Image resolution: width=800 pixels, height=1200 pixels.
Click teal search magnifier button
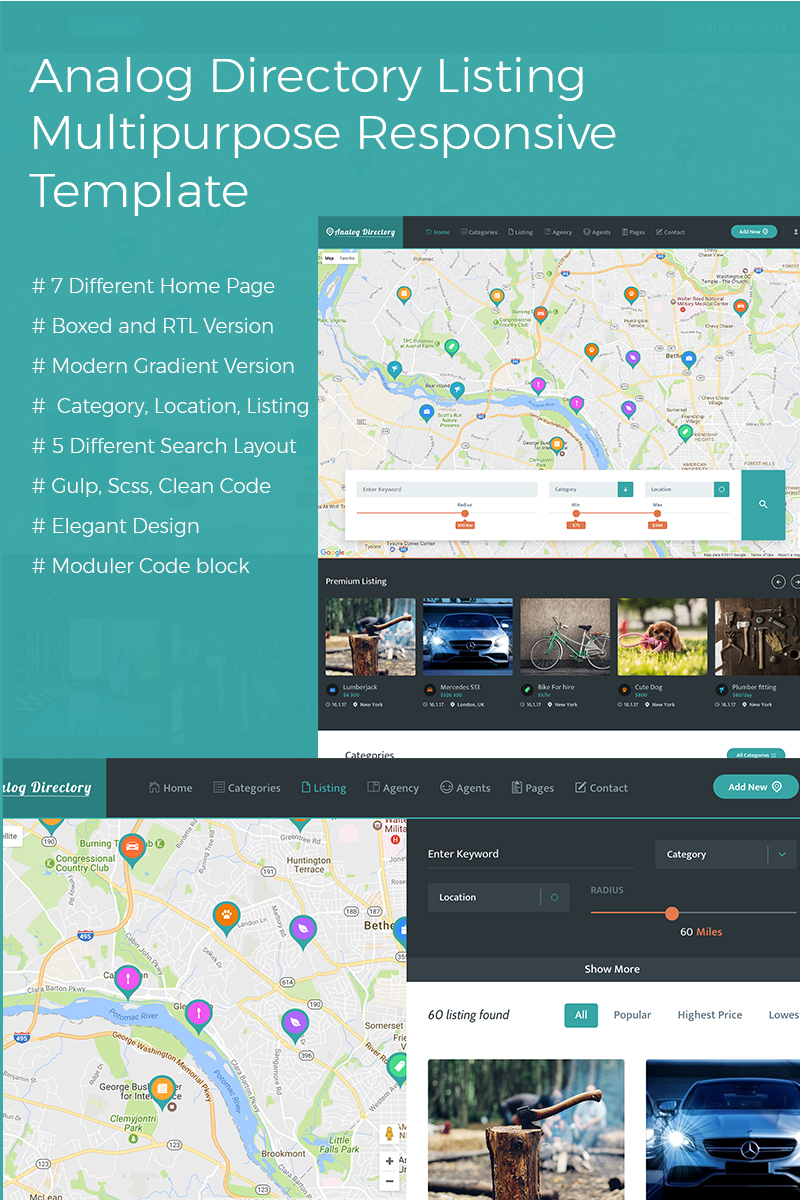point(763,504)
